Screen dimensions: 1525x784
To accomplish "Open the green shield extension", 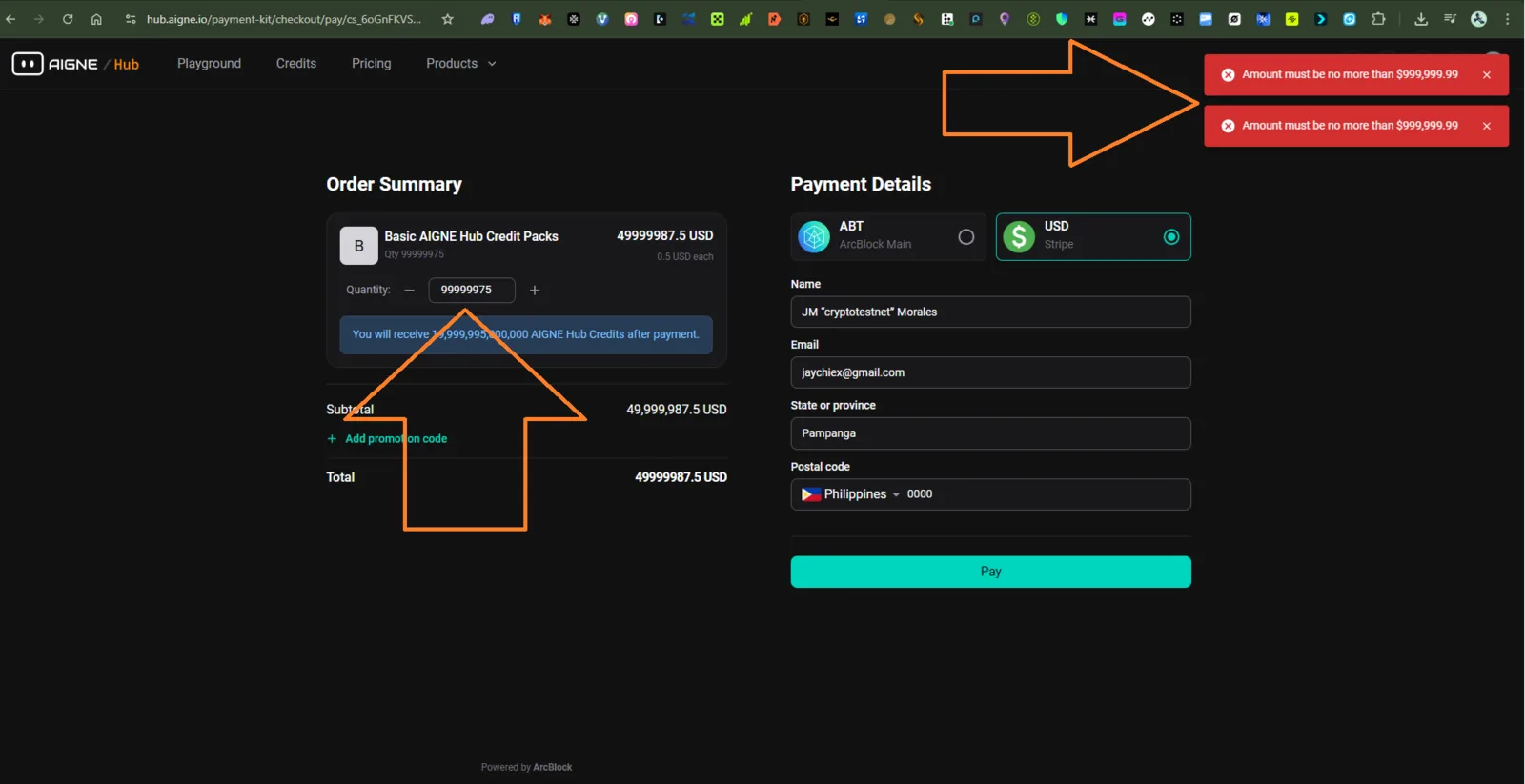I will [x=1062, y=19].
